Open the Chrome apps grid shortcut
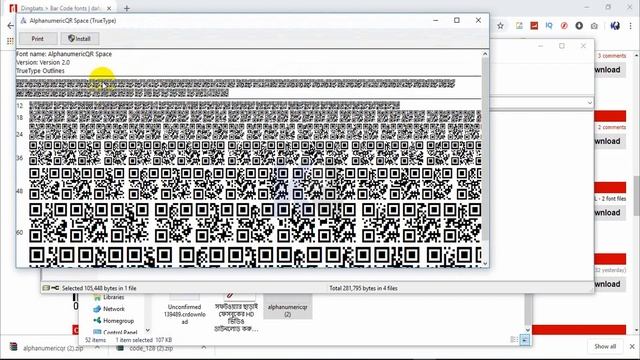Screen dimensions: 640x360 [x=10, y=41]
